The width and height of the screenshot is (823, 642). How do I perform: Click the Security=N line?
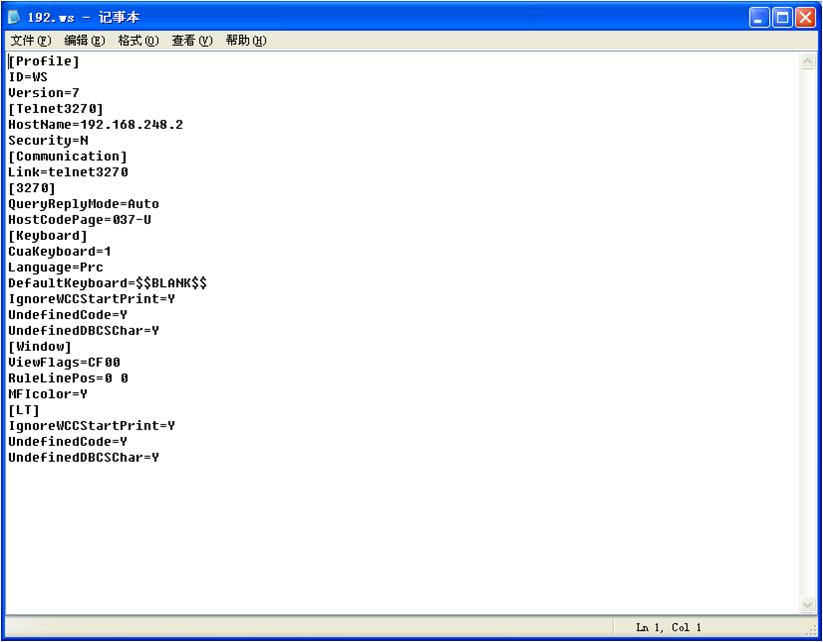point(48,141)
